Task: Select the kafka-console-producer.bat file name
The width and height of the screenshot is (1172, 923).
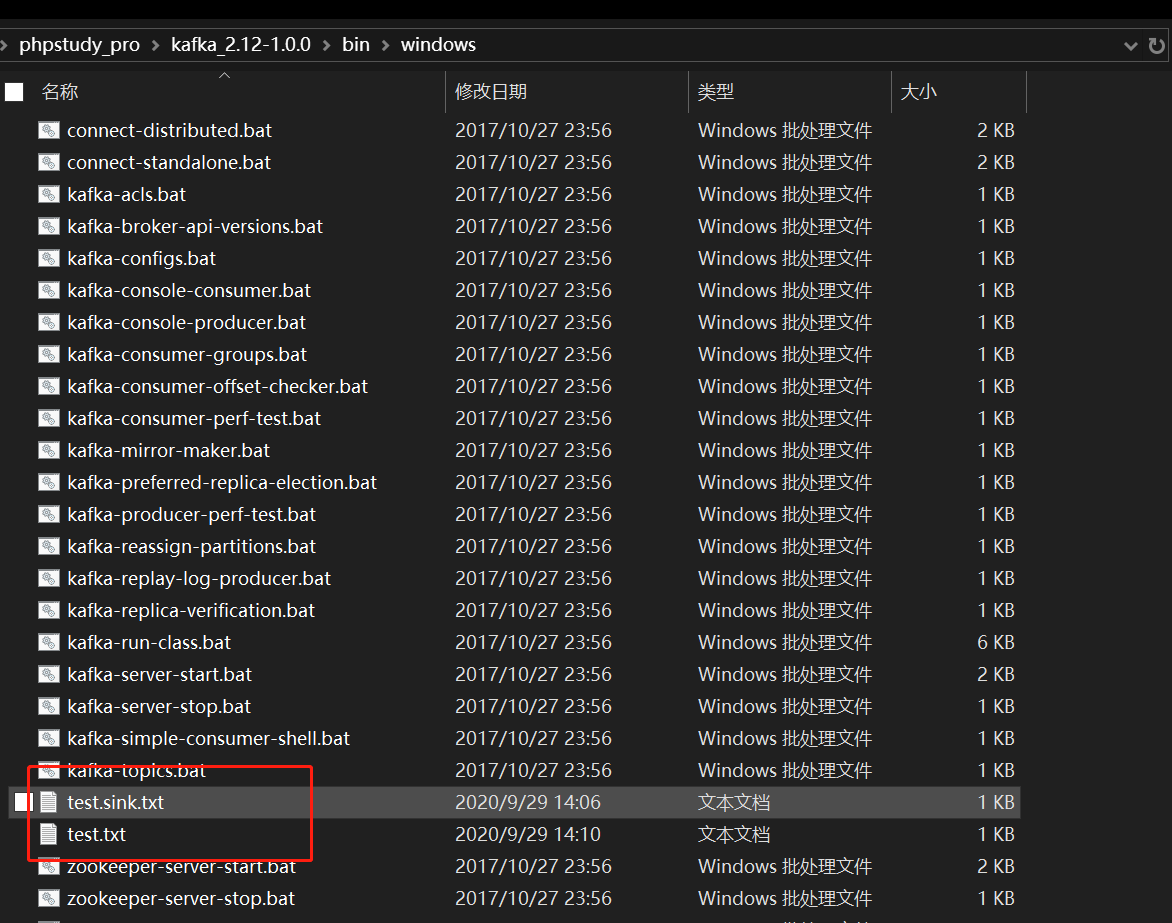Action: 186,323
